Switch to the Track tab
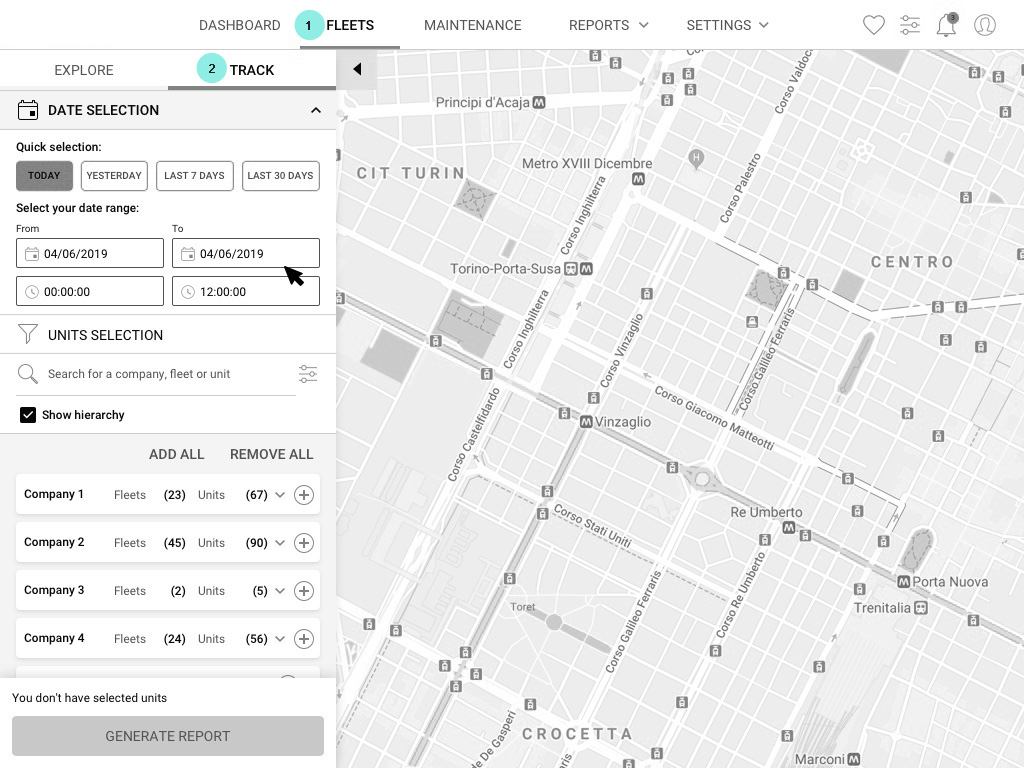Screen dimensions: 1024x768 coord(252,70)
